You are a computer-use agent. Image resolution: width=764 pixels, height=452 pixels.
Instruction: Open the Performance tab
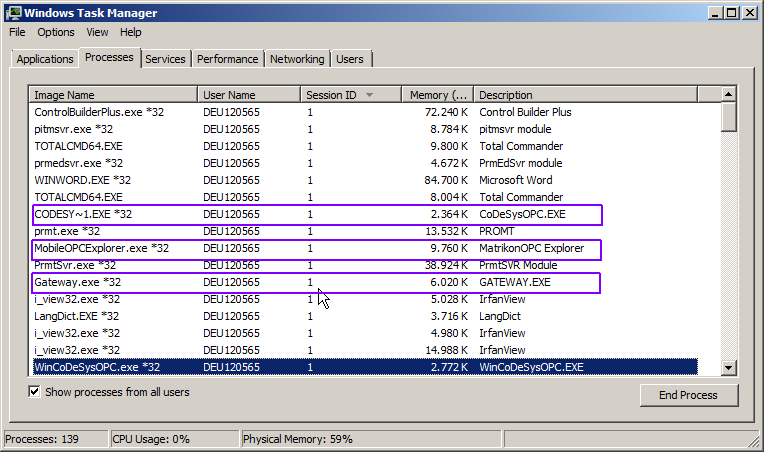click(x=228, y=59)
